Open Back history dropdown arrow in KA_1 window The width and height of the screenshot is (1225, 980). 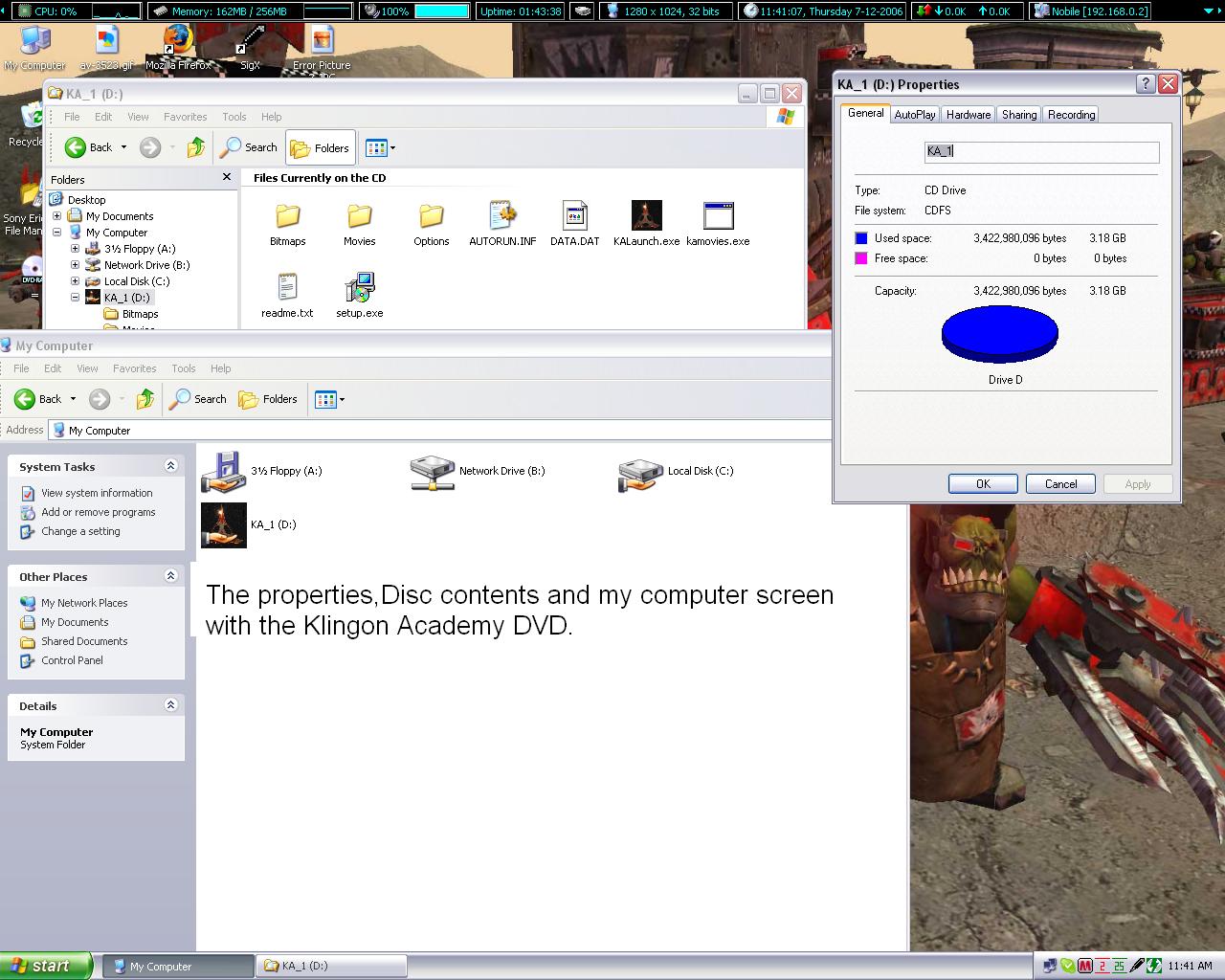123,147
